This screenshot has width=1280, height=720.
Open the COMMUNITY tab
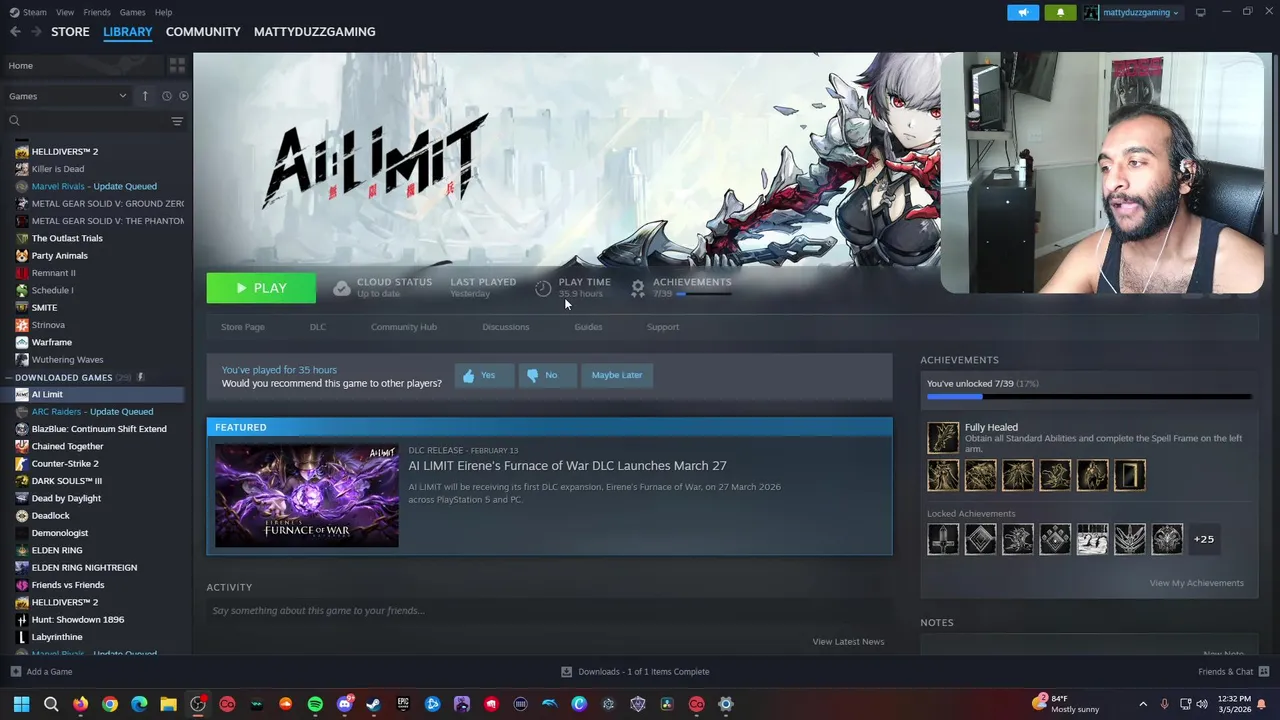coord(203,32)
